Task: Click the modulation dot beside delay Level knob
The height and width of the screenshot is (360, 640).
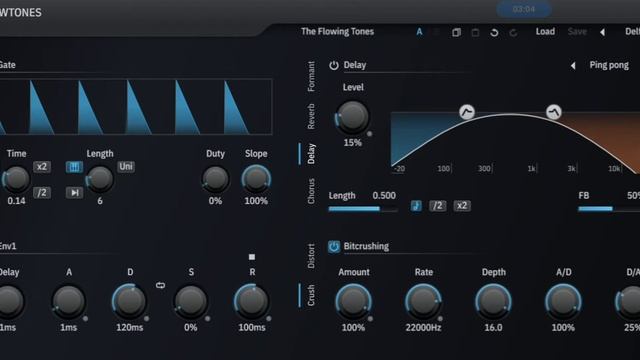Action: 369,133
